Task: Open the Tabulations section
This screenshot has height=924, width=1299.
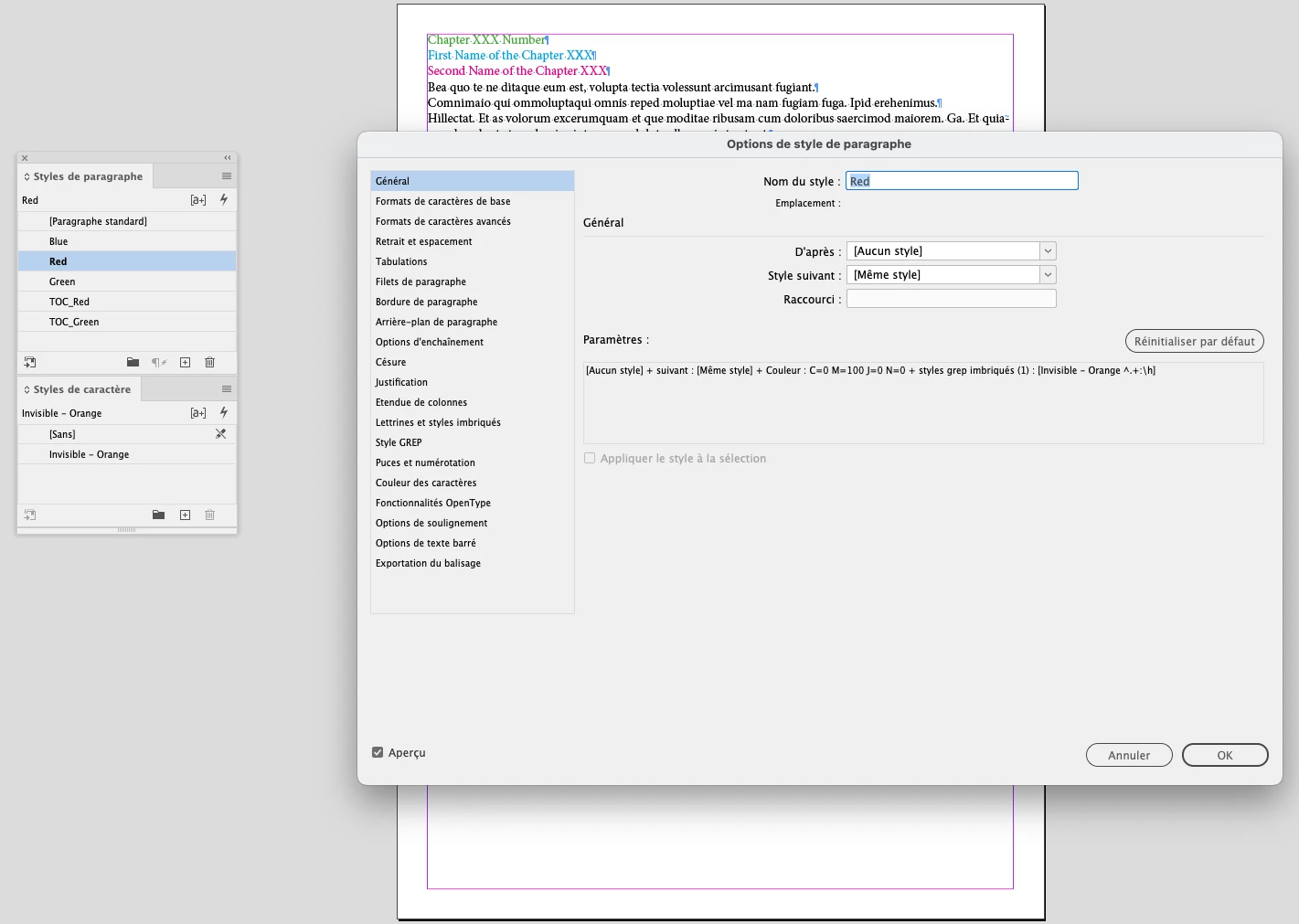Action: [473, 261]
